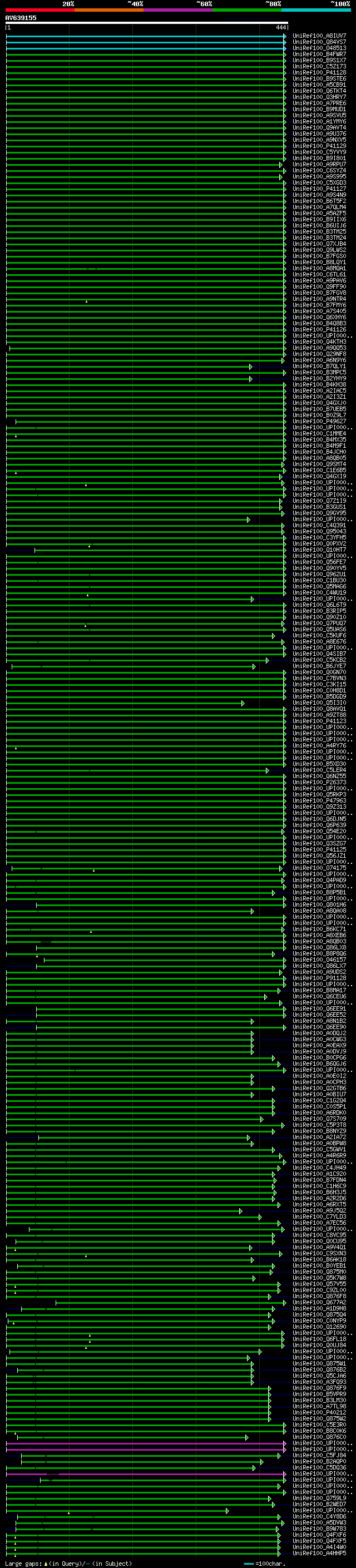
Task: Select label UniRef100_P41128
Action: pos(319,72)
